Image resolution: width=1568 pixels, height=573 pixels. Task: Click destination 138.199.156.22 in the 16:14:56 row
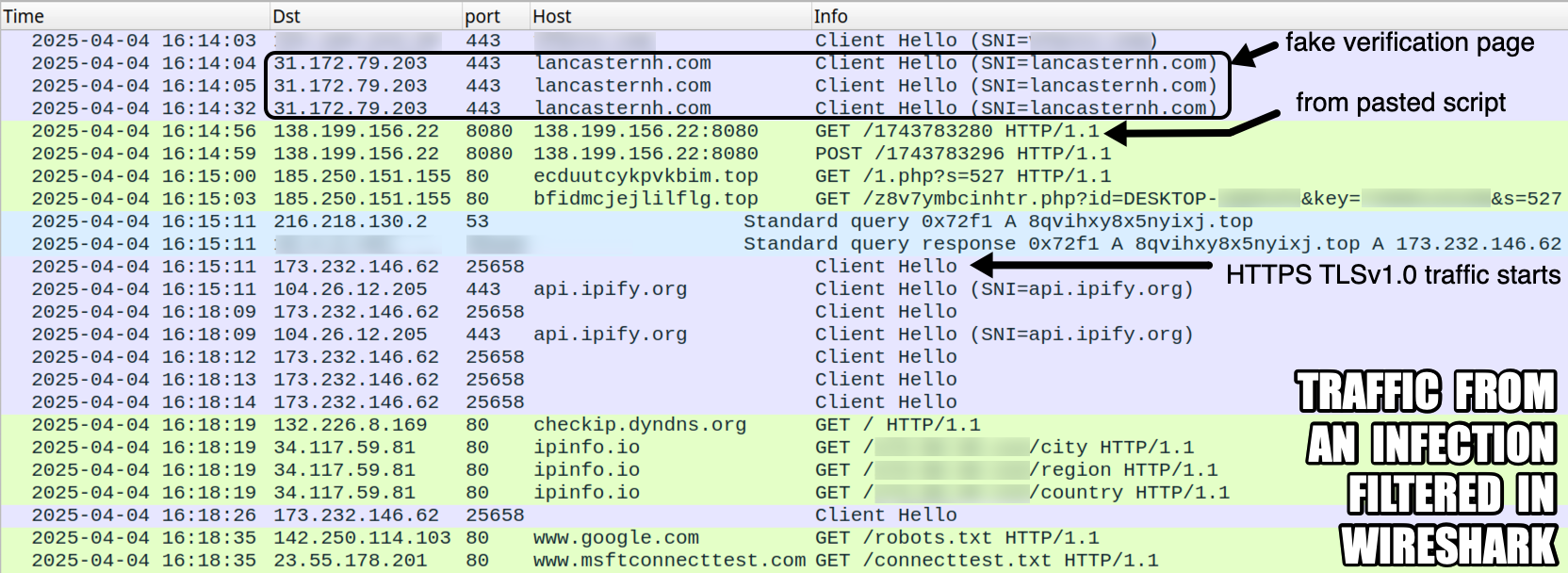(356, 131)
